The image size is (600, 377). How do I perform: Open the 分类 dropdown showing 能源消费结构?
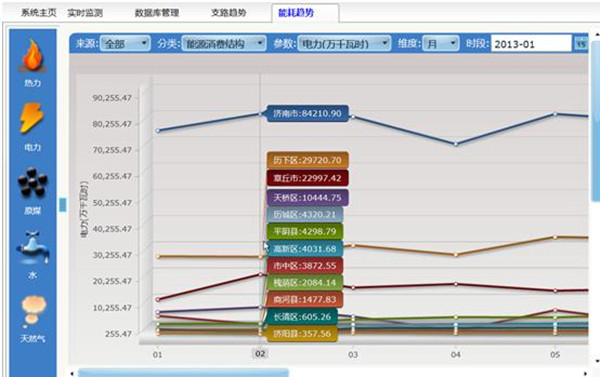(223, 44)
